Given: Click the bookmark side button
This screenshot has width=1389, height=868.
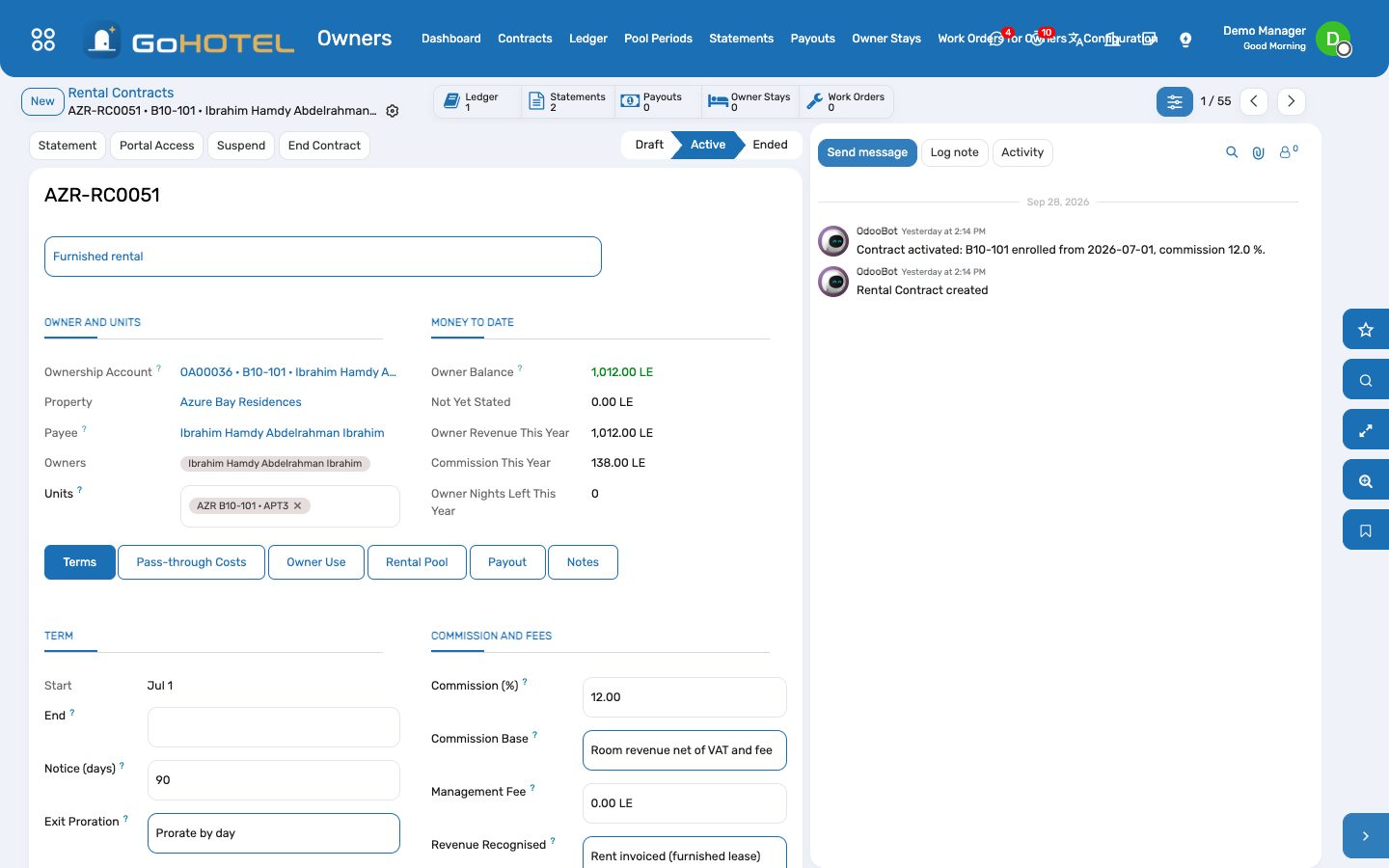Looking at the screenshot, I should tap(1366, 530).
